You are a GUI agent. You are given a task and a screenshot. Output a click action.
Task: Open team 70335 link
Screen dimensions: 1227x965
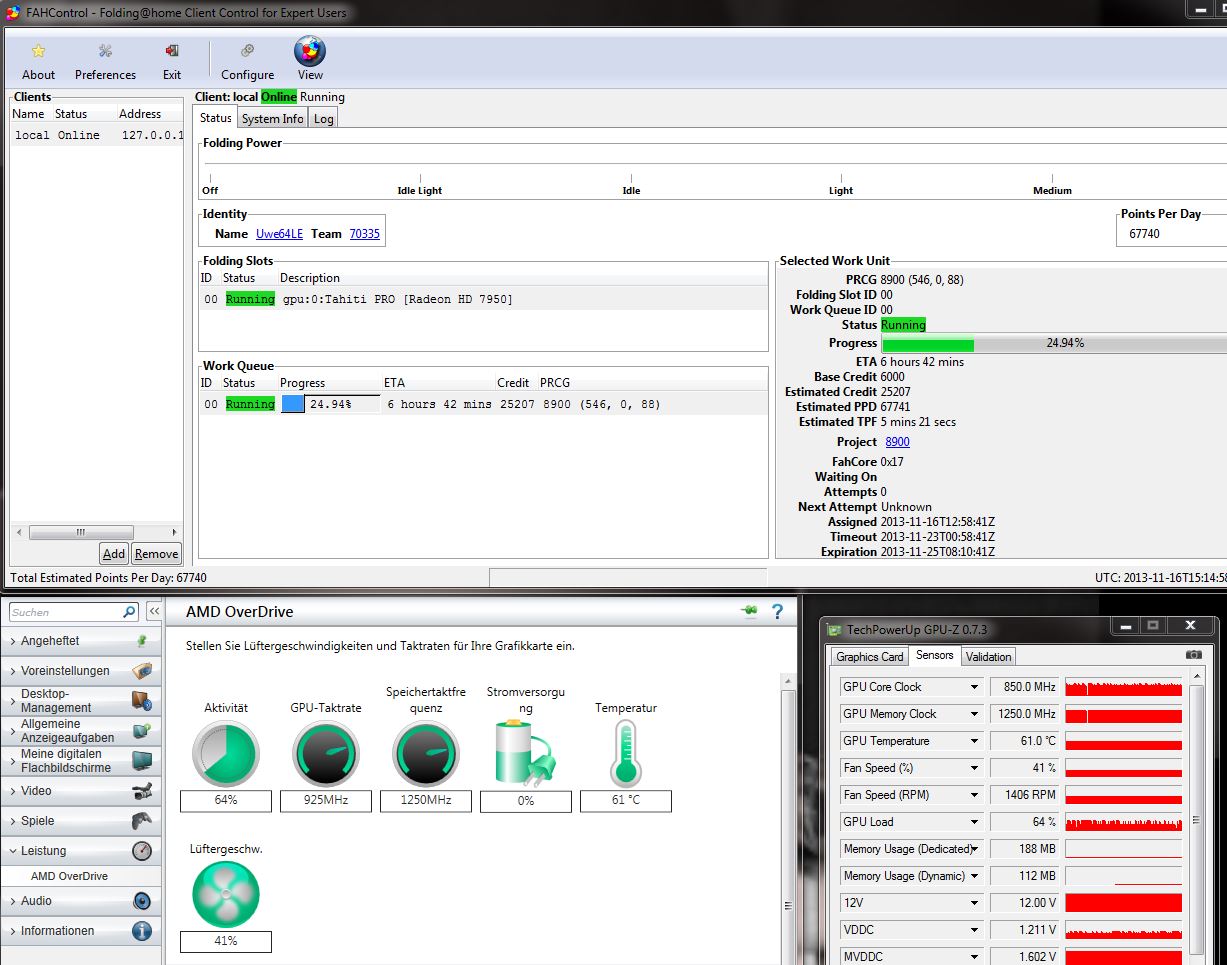[x=364, y=233]
